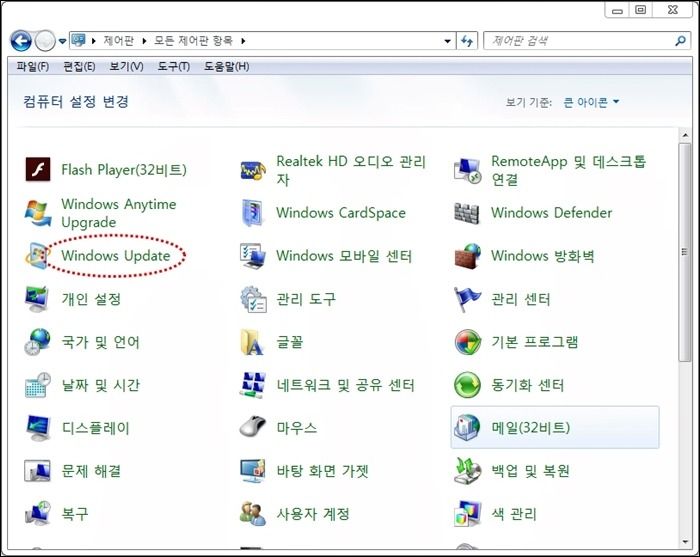Screen dimensions: 700x557
Task: Click the 백업 및 복원 label
Action: point(530,471)
